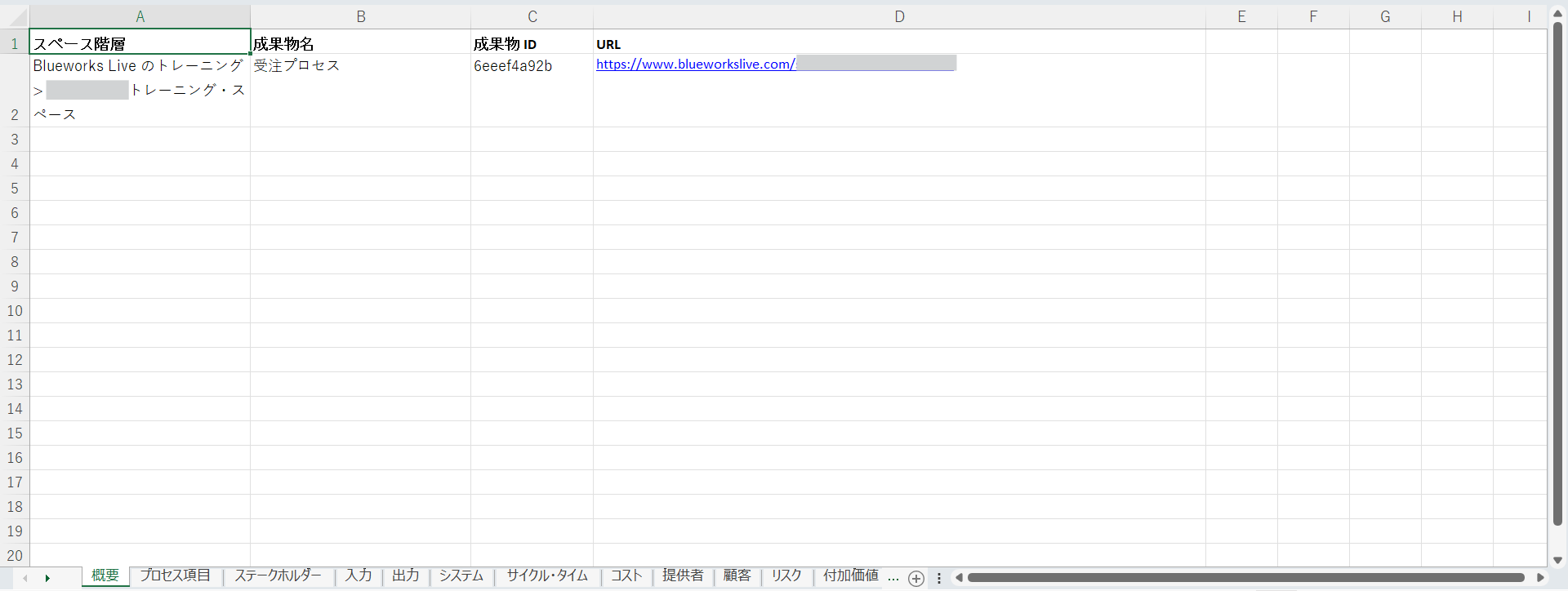Image resolution: width=1568 pixels, height=591 pixels.
Task: Select cell containing 受注プロセス
Action: click(360, 91)
